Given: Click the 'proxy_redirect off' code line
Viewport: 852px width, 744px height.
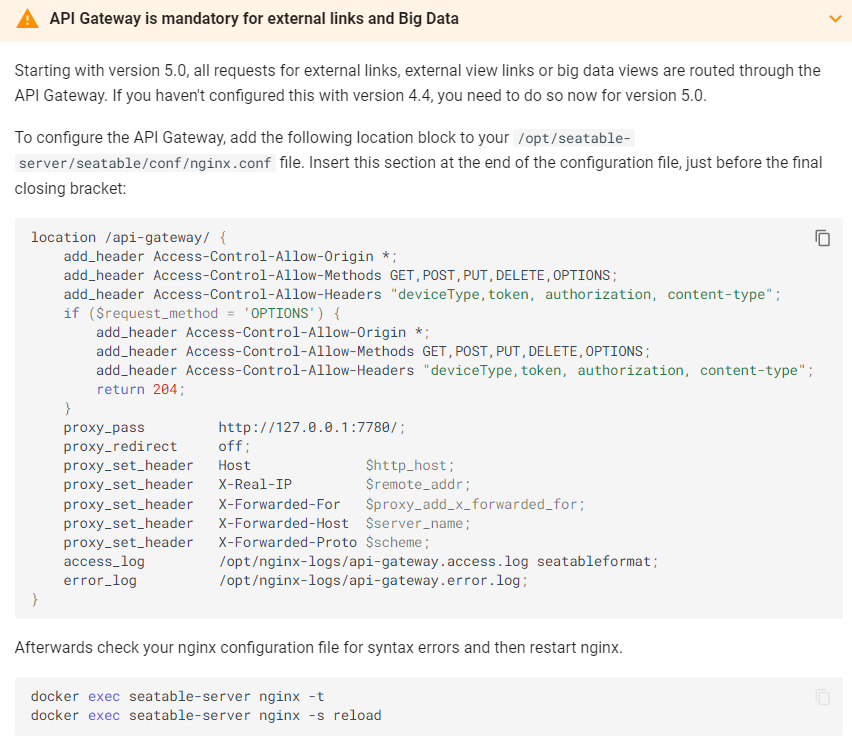Looking at the screenshot, I should pyautogui.click(x=157, y=446).
